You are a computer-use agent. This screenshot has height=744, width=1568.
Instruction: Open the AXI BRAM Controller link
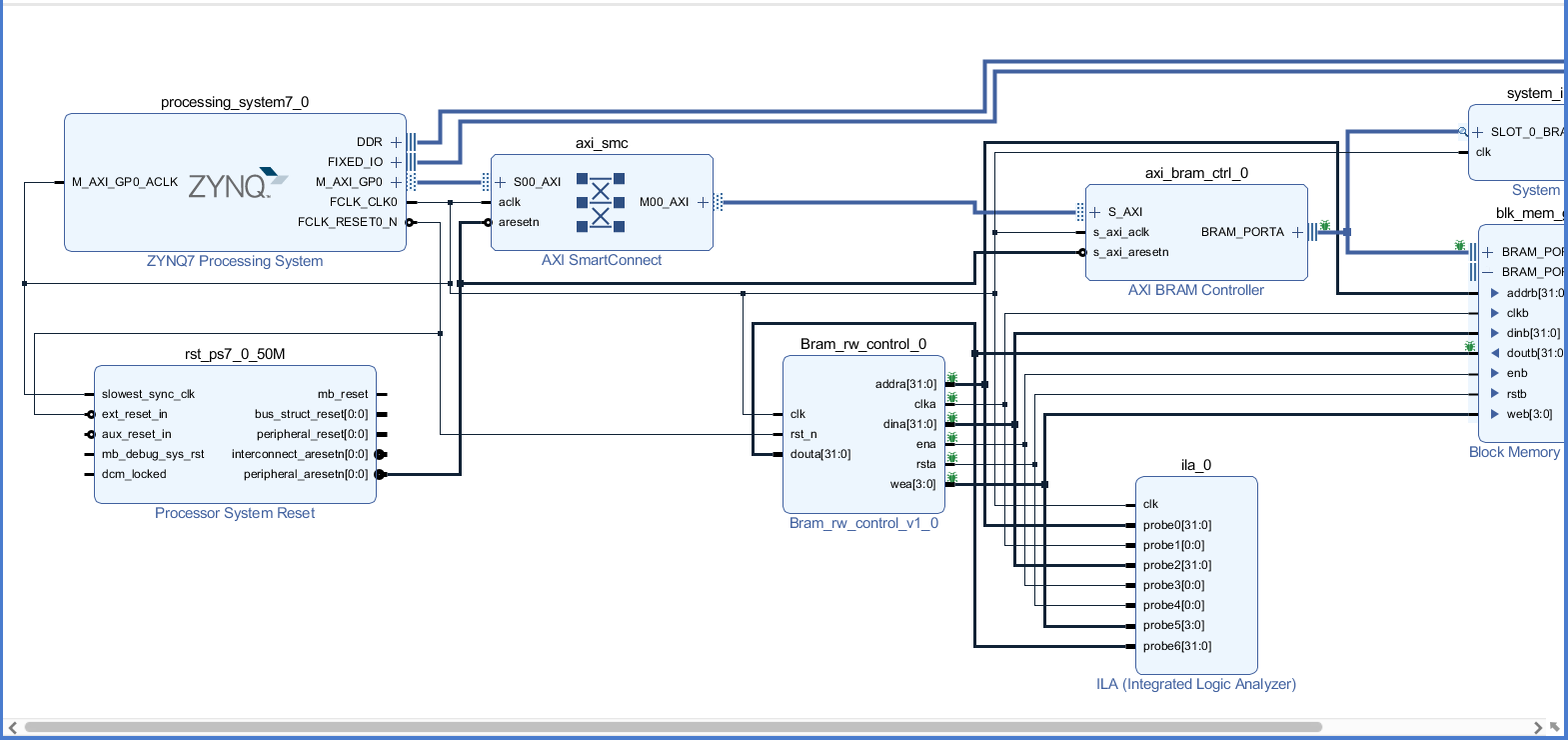[1196, 290]
